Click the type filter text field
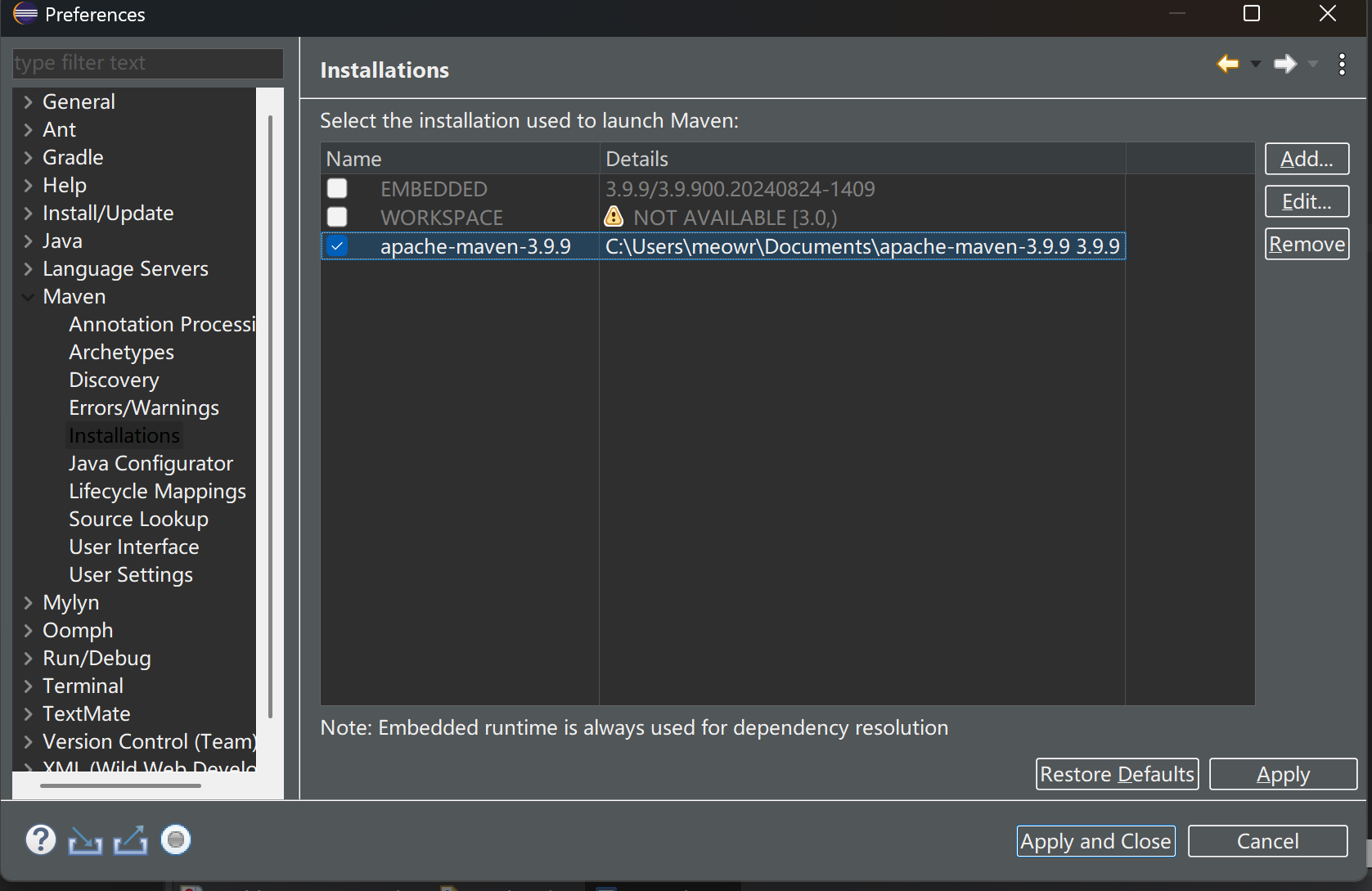 pyautogui.click(x=147, y=63)
